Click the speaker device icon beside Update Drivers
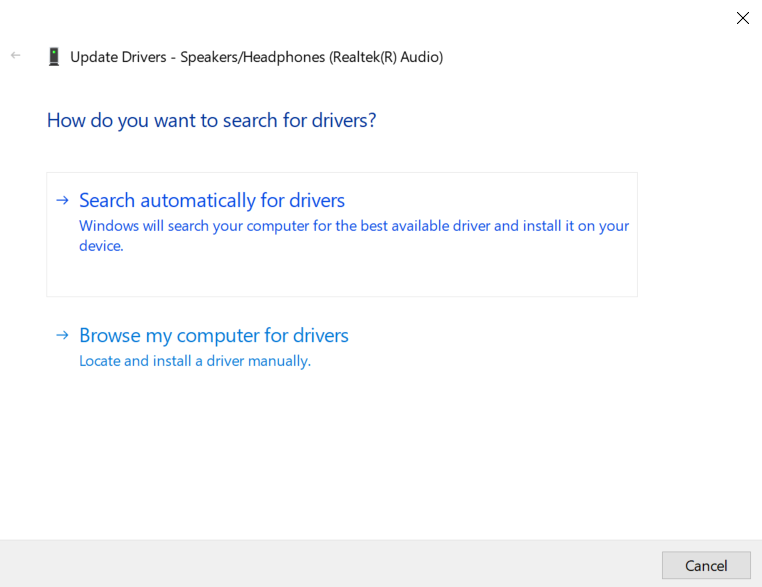 (54, 57)
